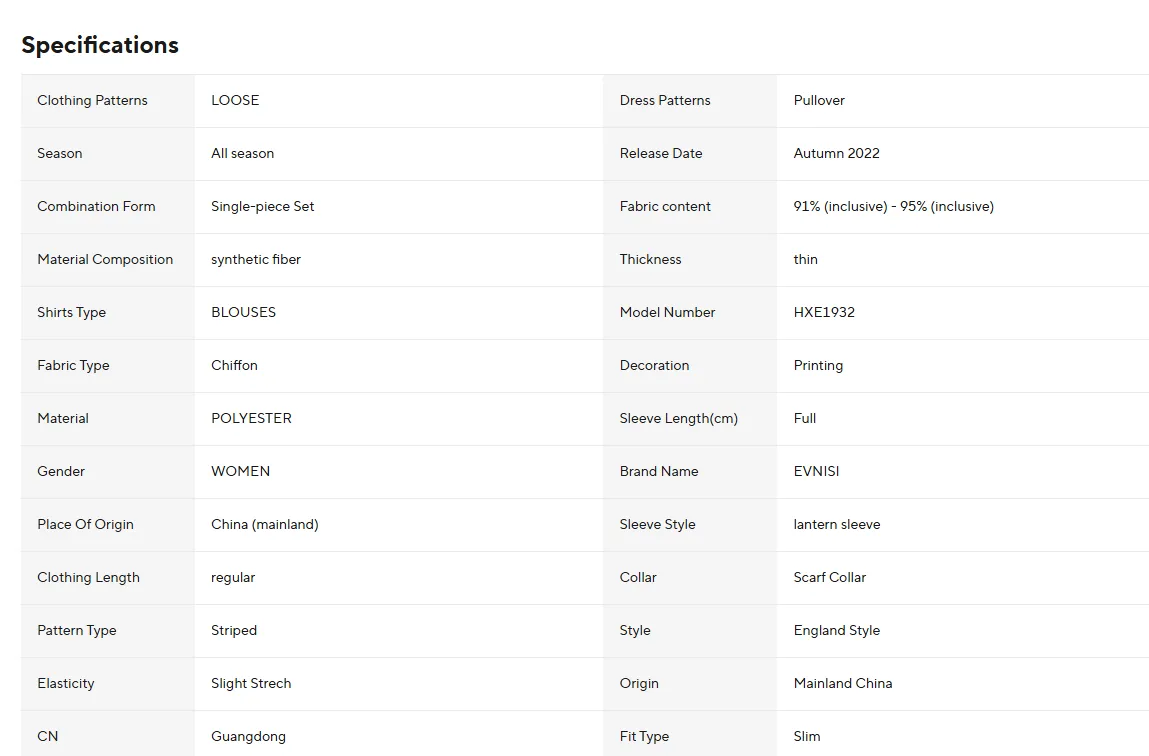Screen dimensions: 1149x756
Task: Click the fabric content percentage range
Action: click(893, 207)
